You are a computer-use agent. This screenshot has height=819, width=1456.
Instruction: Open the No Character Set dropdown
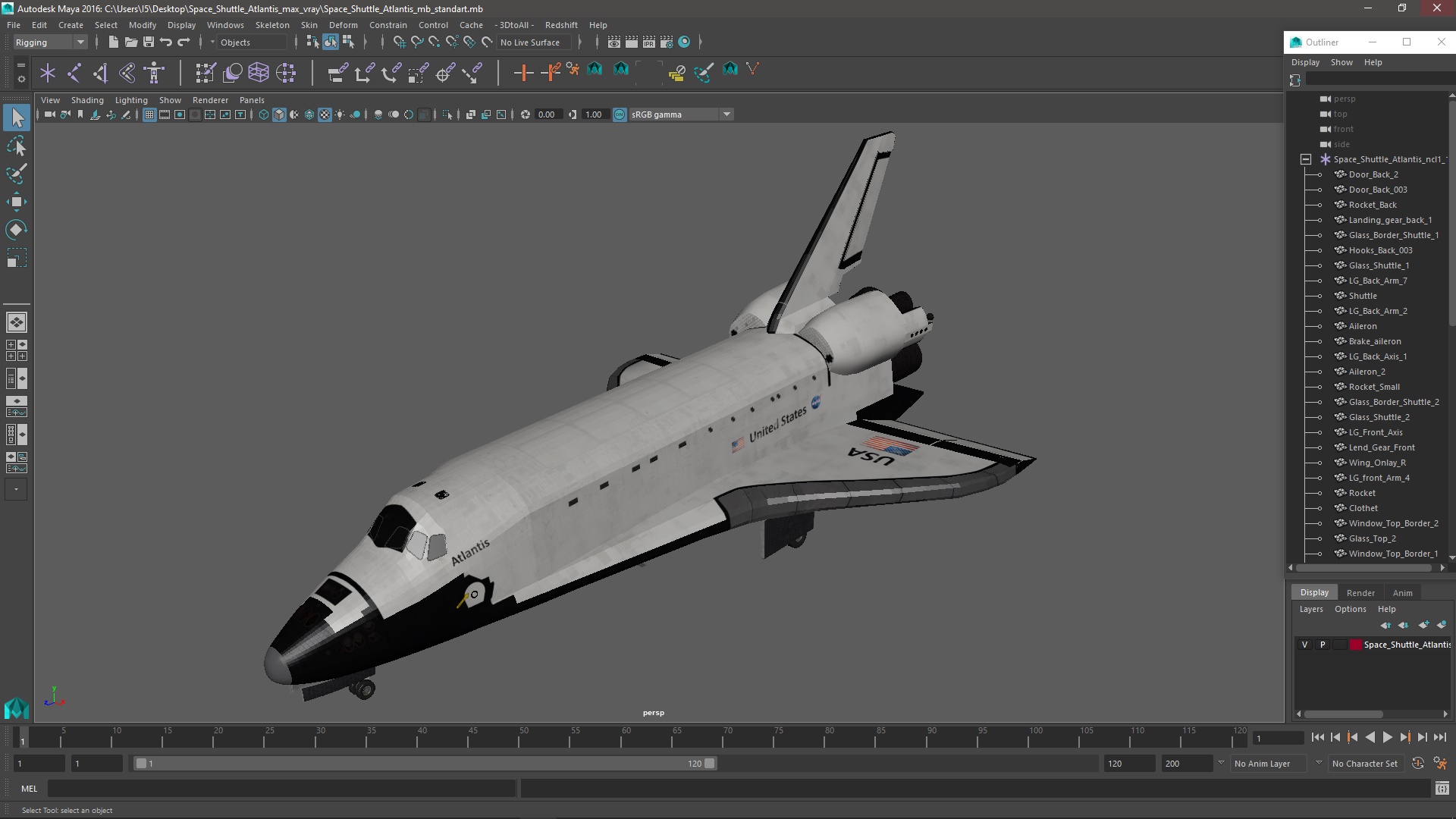1366,764
